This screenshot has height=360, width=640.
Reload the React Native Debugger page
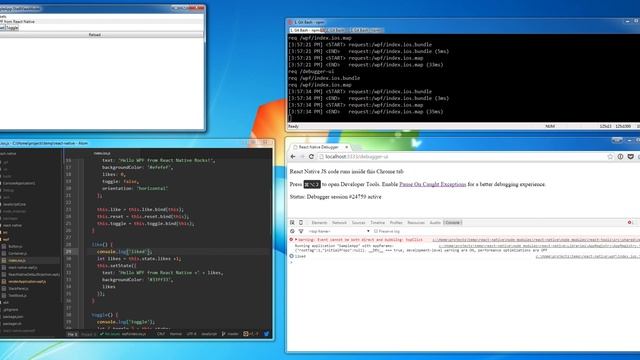point(311,156)
